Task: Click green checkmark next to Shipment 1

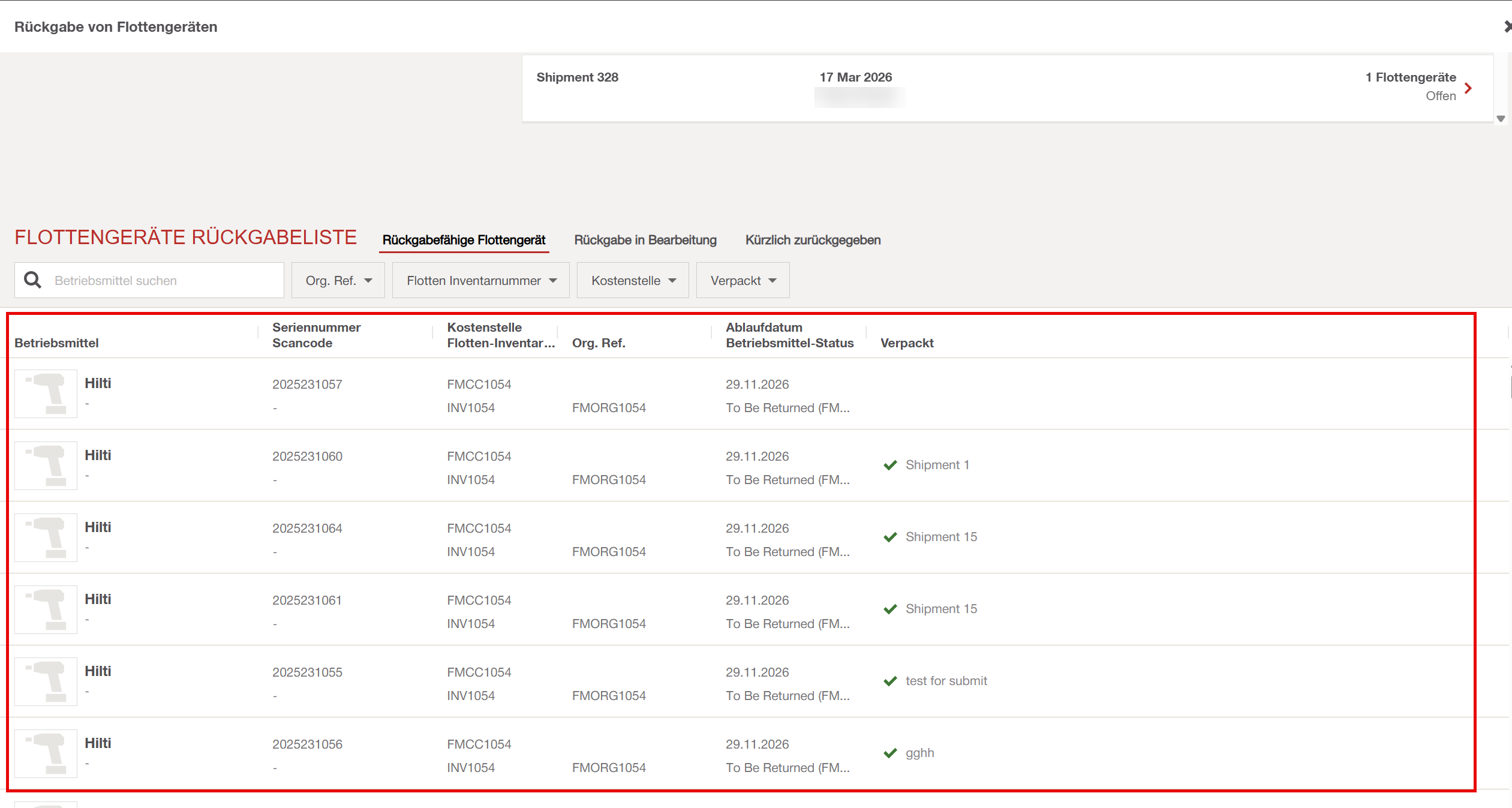Action: coord(890,465)
